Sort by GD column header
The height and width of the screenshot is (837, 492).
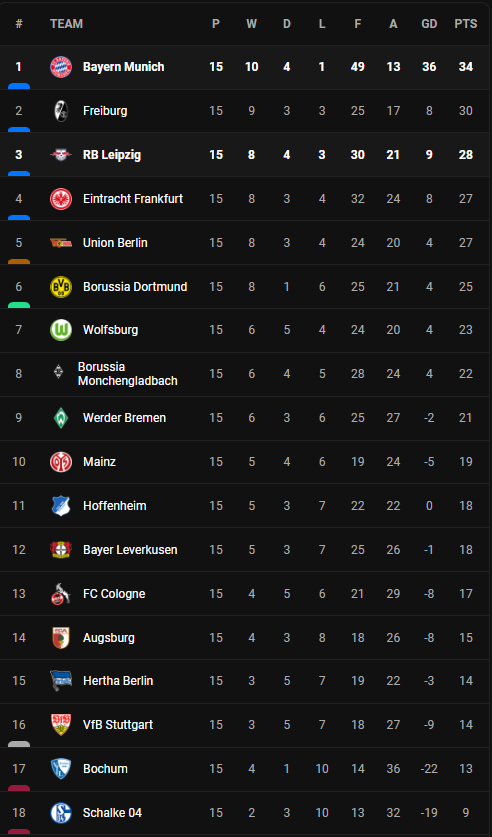pyautogui.click(x=429, y=24)
